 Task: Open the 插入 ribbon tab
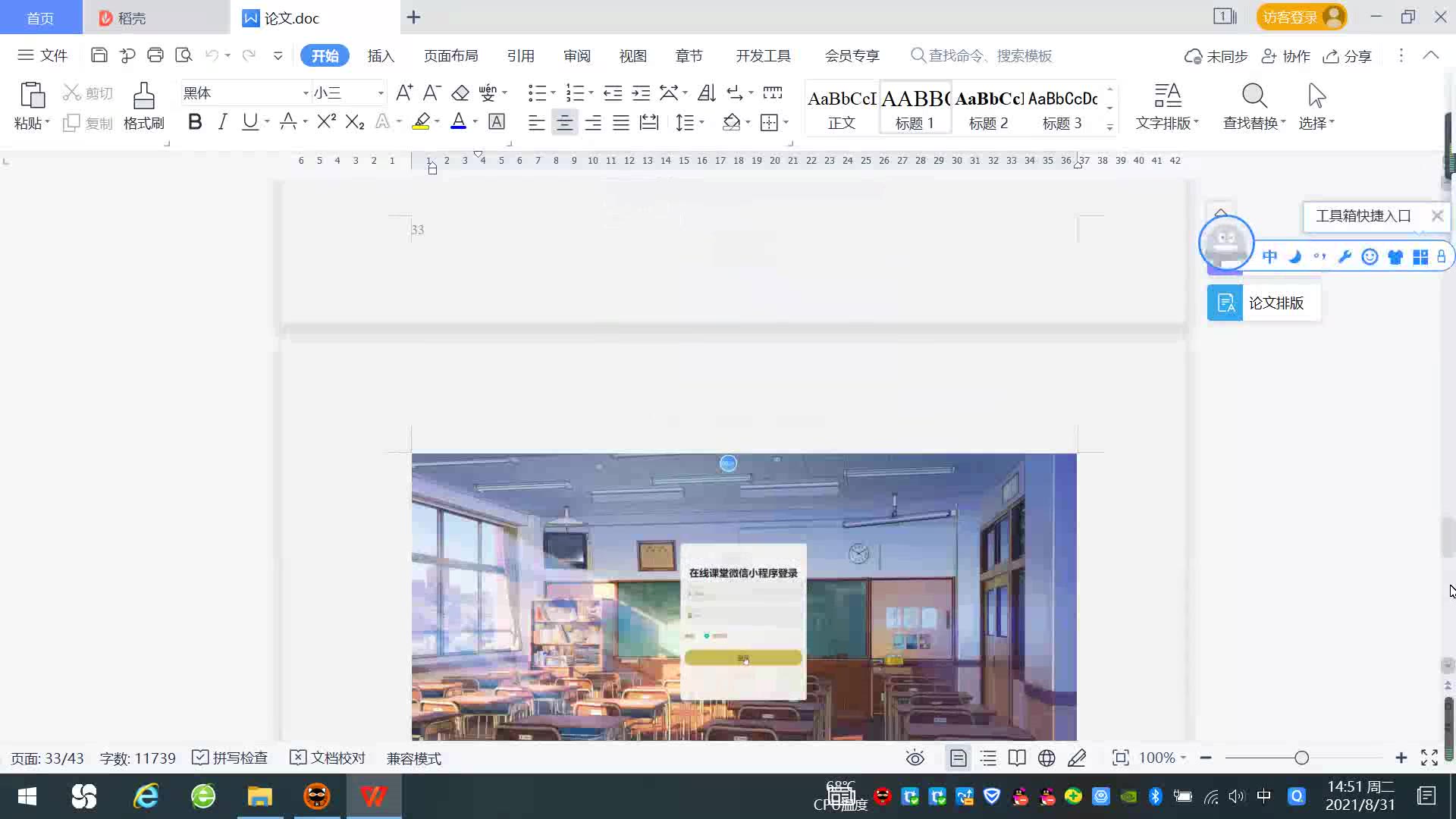click(x=381, y=55)
